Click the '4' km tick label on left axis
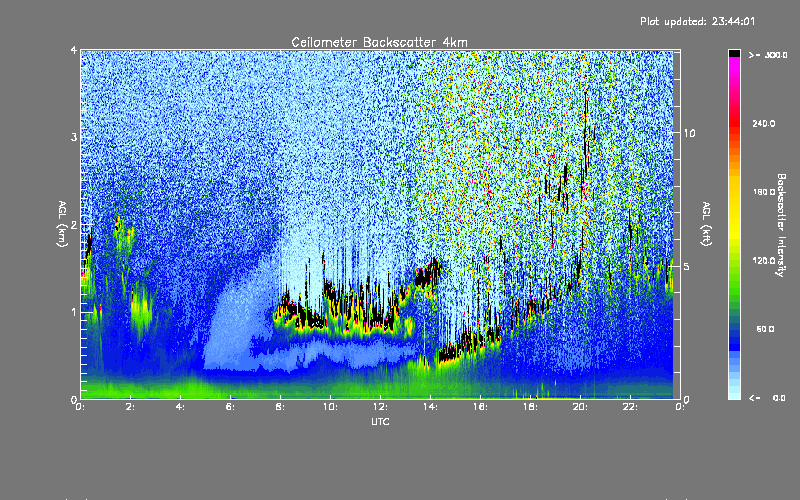The height and width of the screenshot is (500, 800). tap(74, 50)
